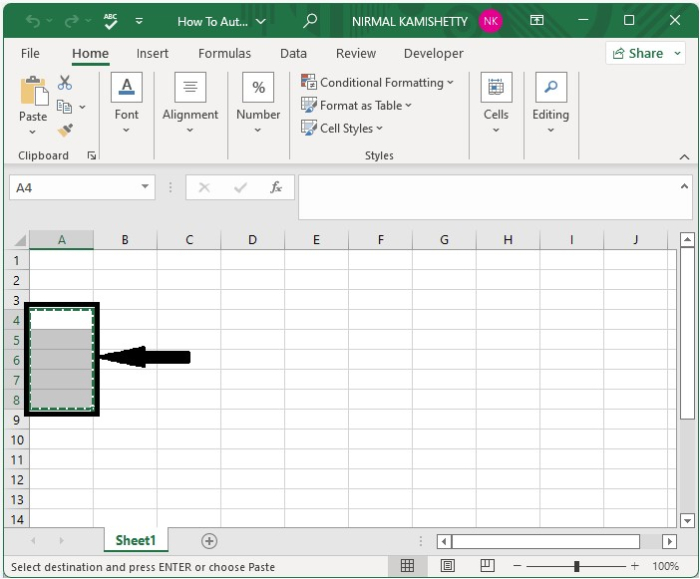
Task: Select row 10 header
Action: click(17, 440)
